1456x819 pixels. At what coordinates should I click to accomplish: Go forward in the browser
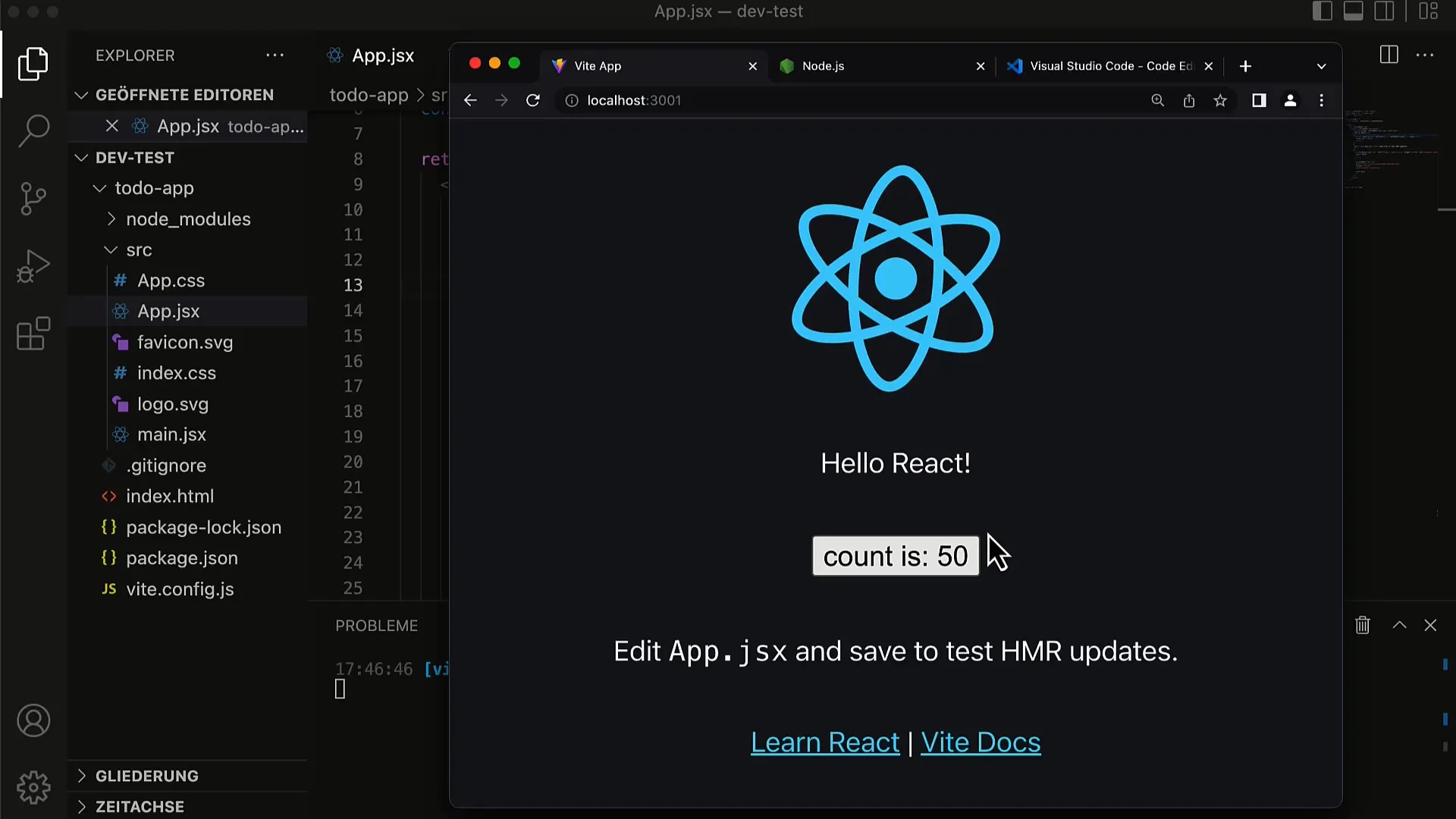[501, 100]
